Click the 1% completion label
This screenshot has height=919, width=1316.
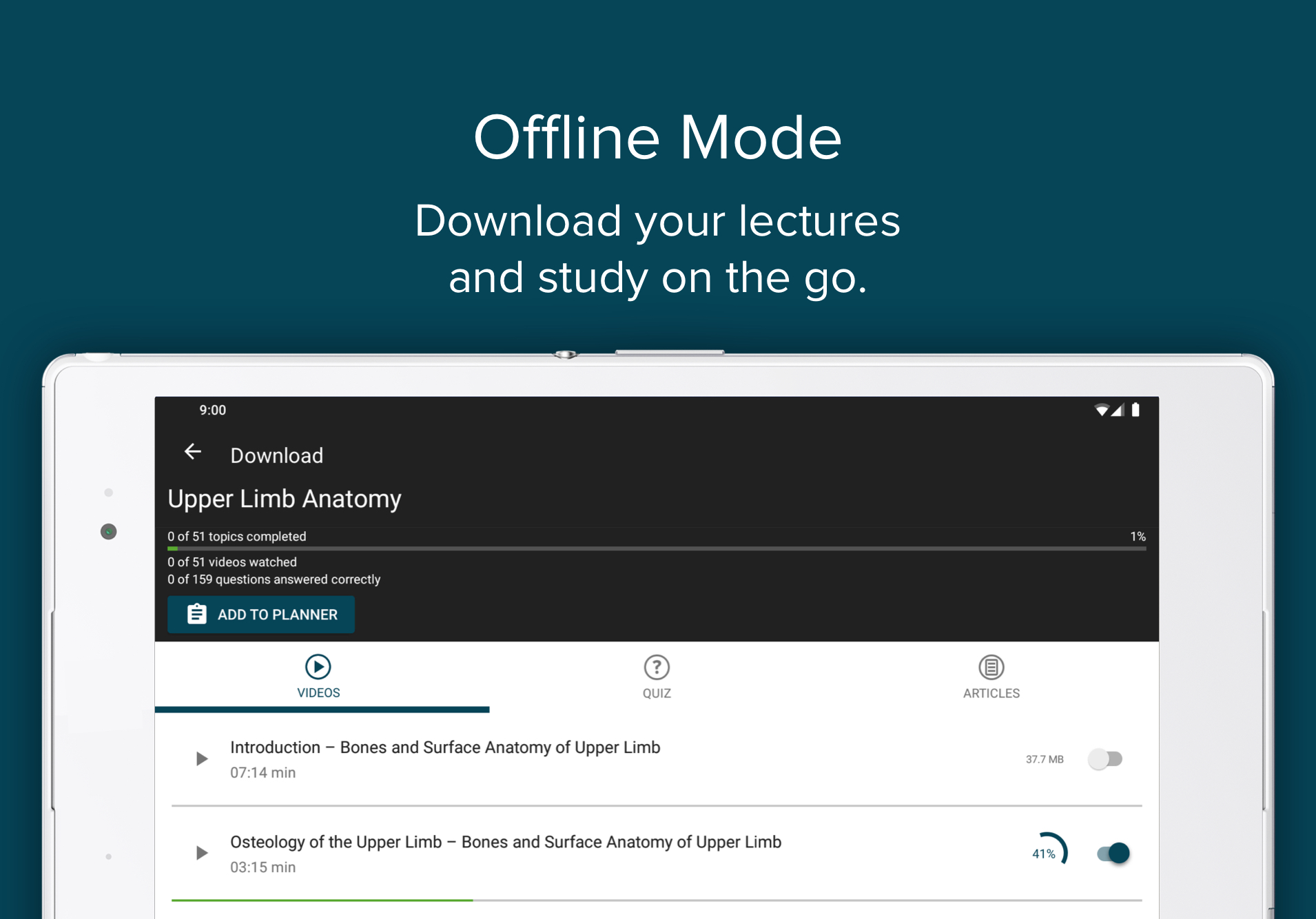click(x=1138, y=536)
